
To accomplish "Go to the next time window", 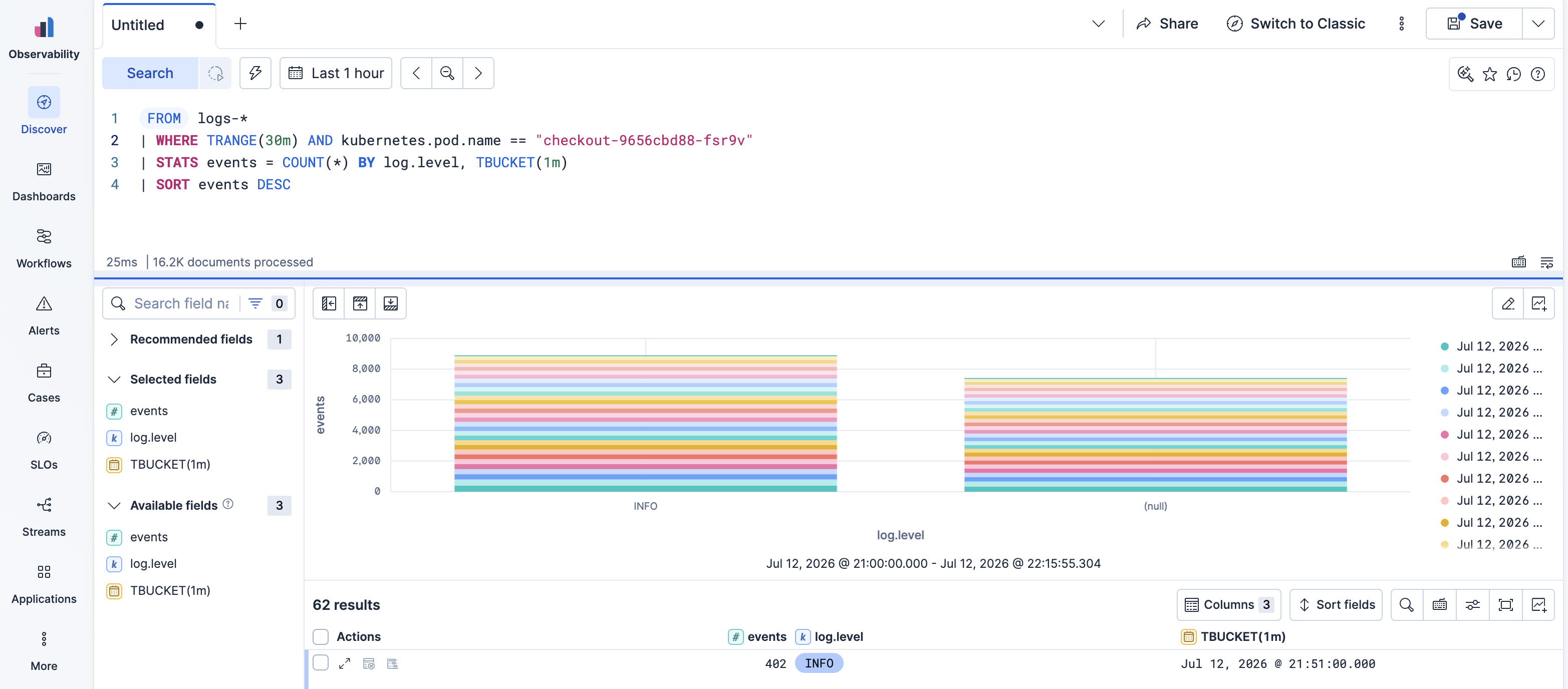I will (478, 73).
